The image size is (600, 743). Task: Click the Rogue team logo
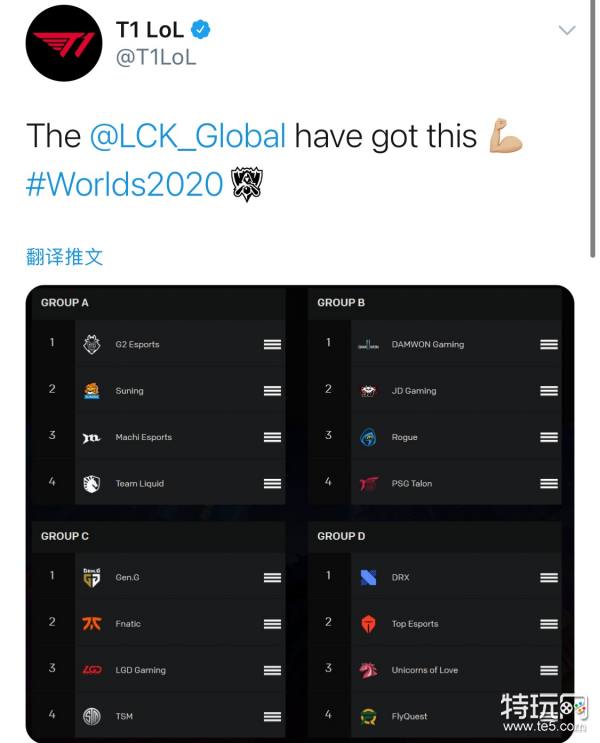(x=368, y=437)
